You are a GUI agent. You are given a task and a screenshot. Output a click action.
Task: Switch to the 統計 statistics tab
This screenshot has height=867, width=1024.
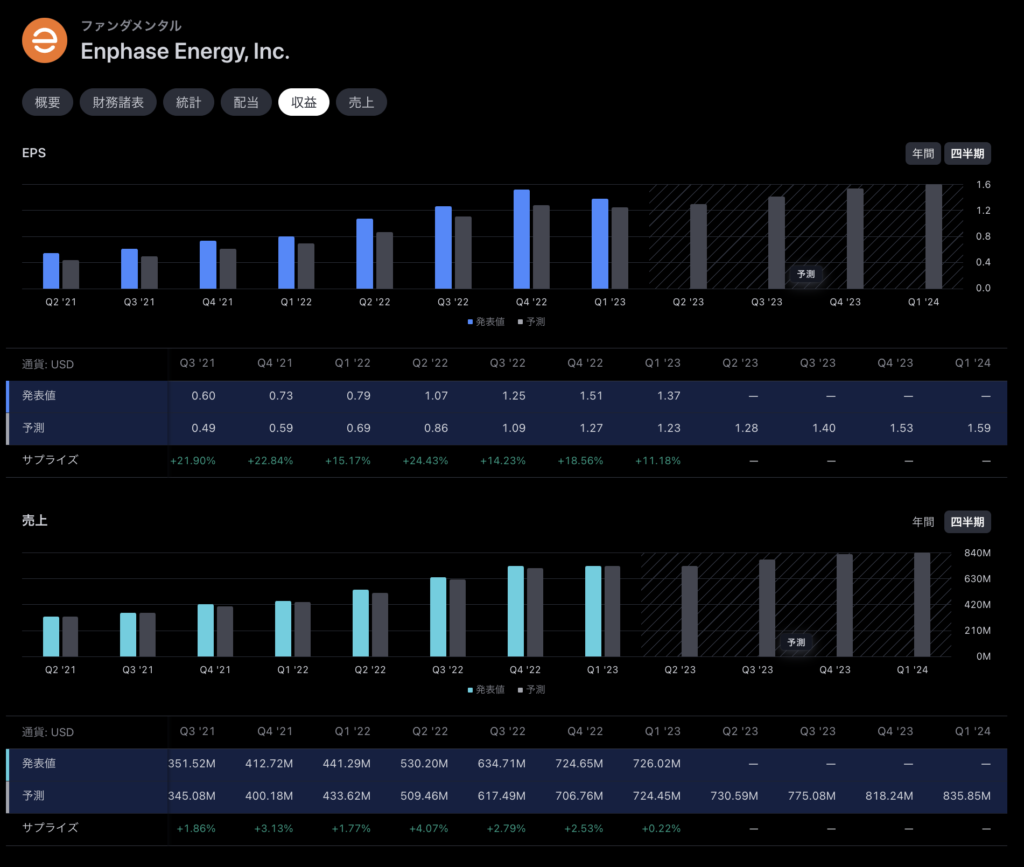[188, 102]
